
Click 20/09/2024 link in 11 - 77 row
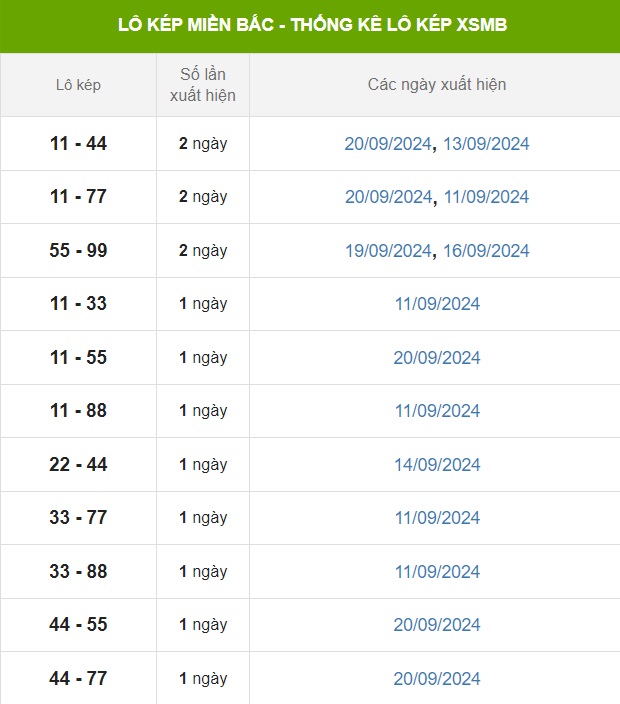coord(388,197)
